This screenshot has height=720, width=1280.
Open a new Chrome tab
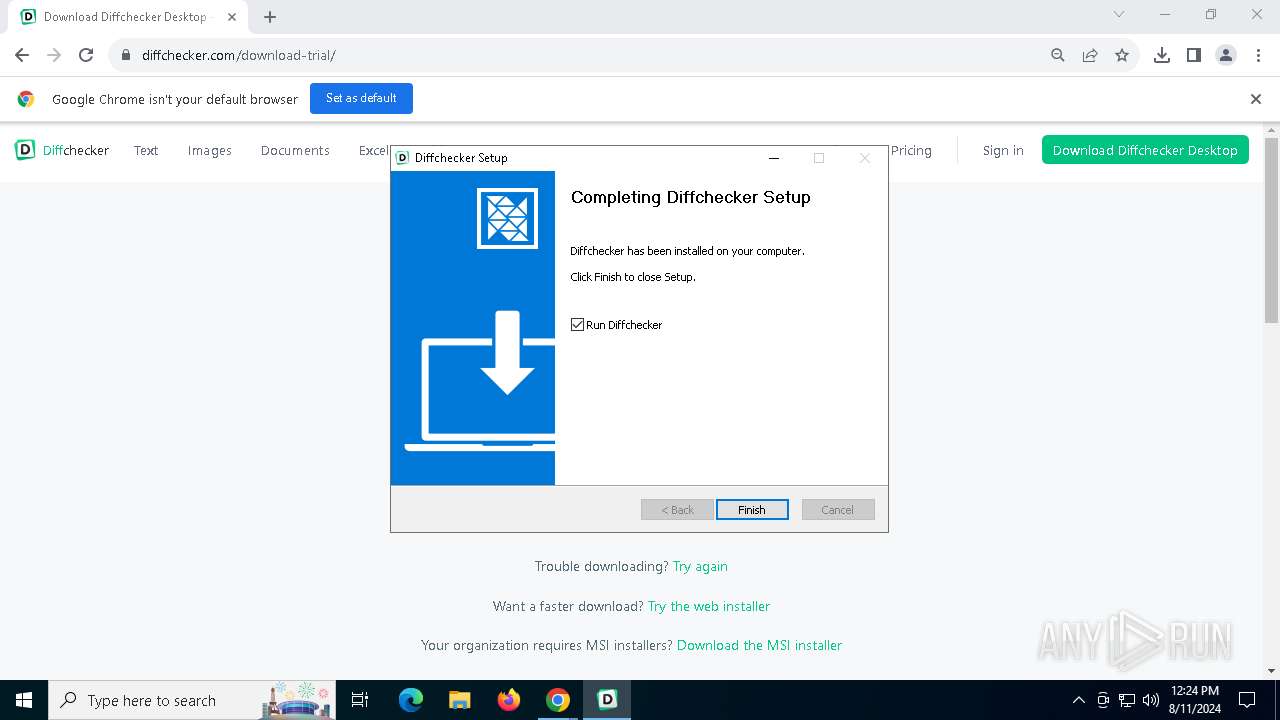pyautogui.click(x=270, y=17)
